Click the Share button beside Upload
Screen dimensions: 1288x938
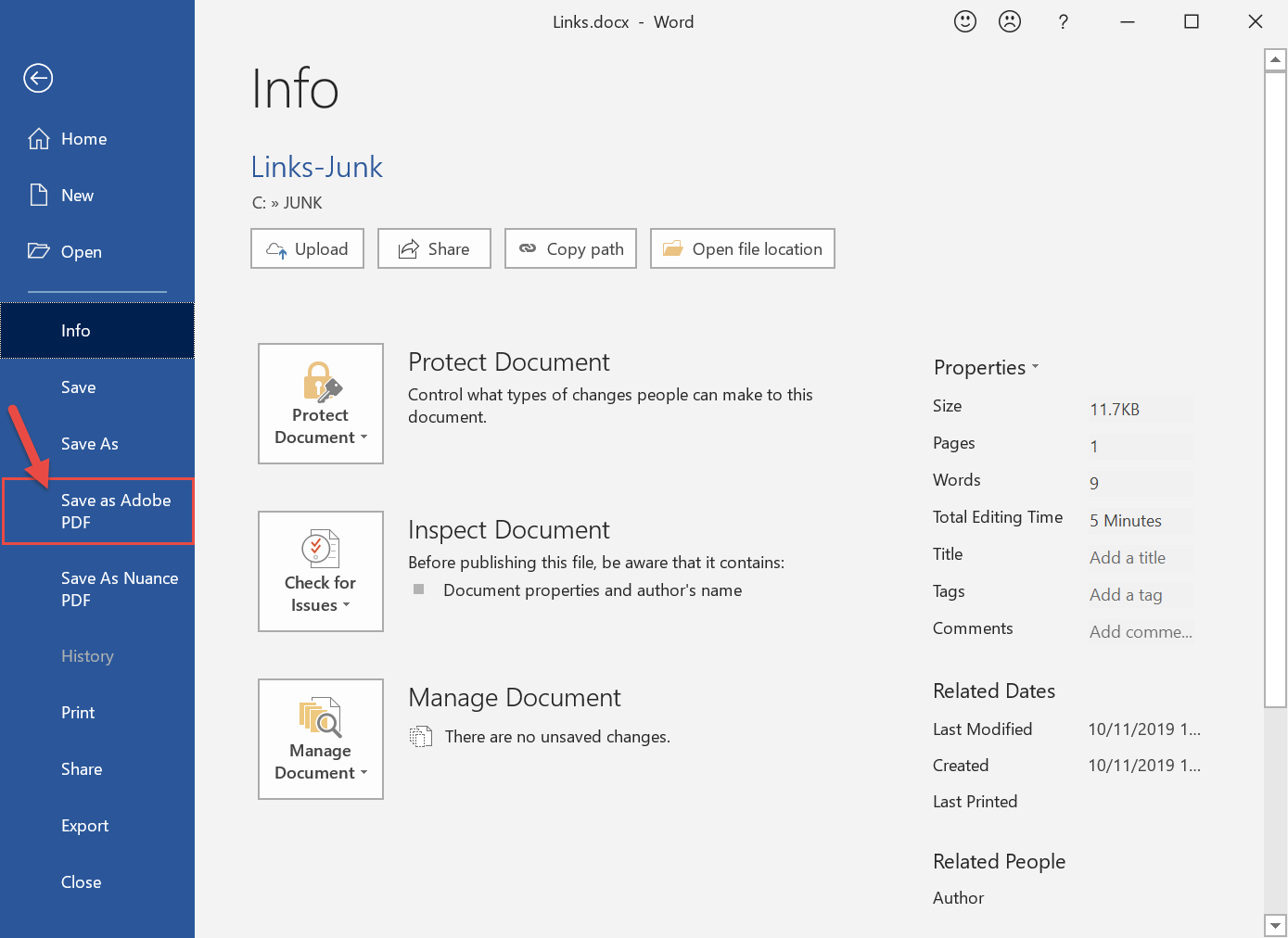(x=434, y=248)
